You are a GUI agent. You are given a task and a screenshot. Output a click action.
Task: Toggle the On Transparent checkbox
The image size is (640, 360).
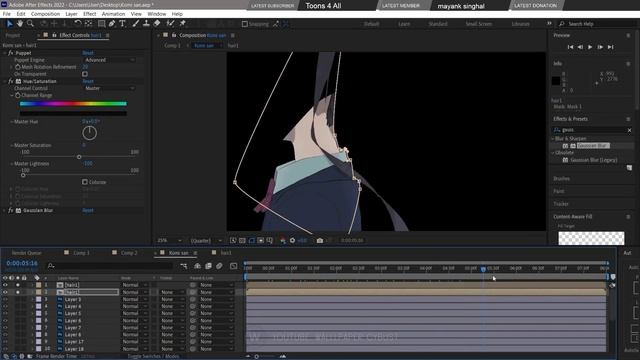tap(85, 74)
